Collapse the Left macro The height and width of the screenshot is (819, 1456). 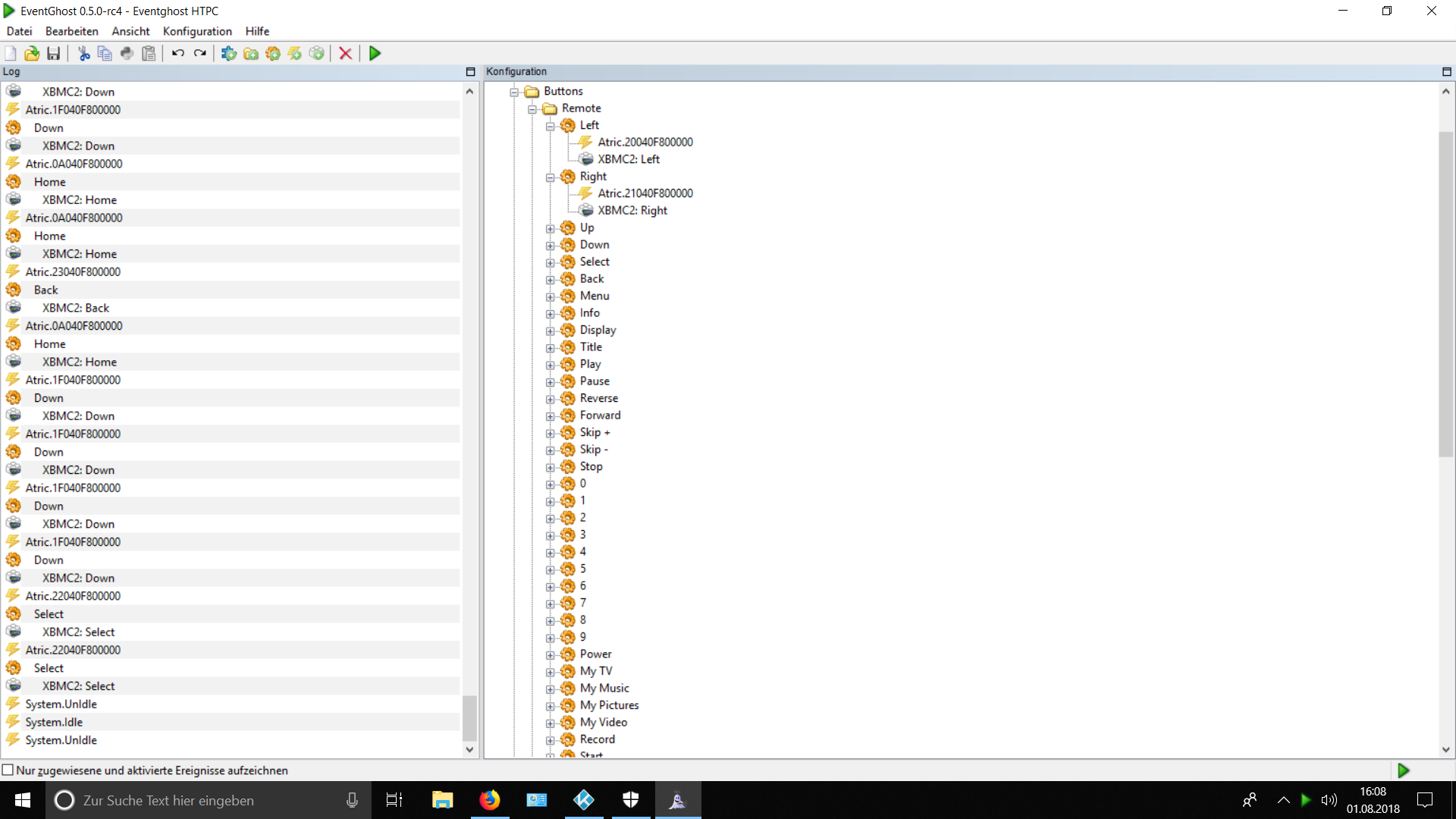551,126
